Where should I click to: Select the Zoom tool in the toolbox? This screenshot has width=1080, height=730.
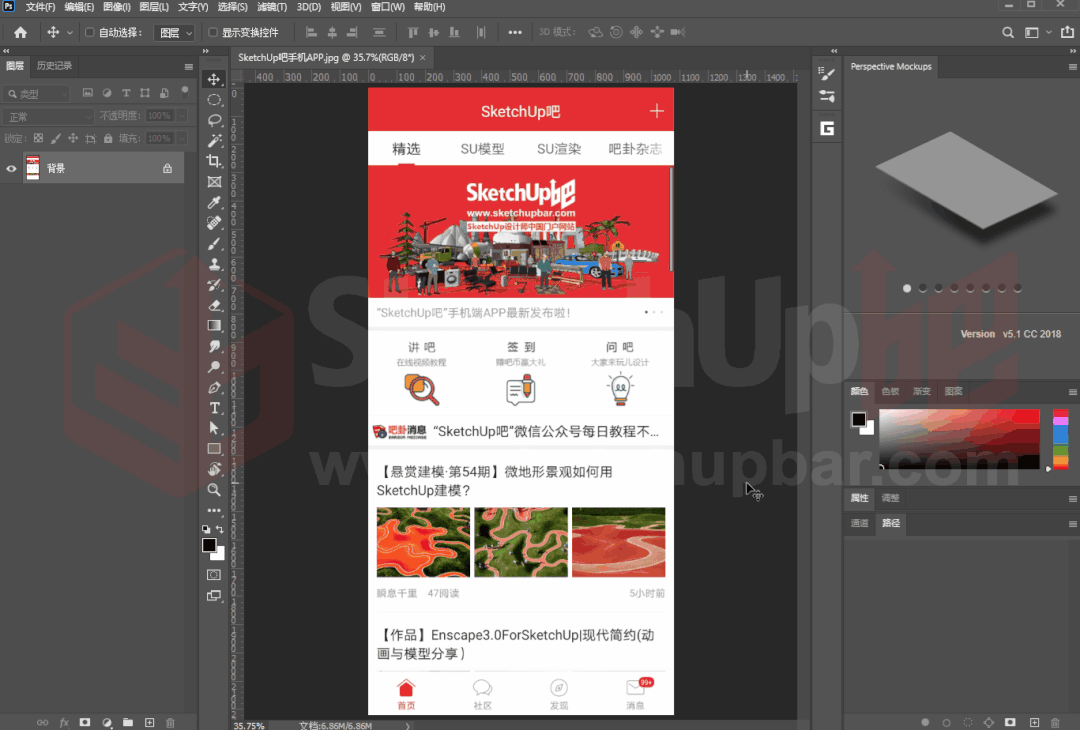(x=214, y=490)
